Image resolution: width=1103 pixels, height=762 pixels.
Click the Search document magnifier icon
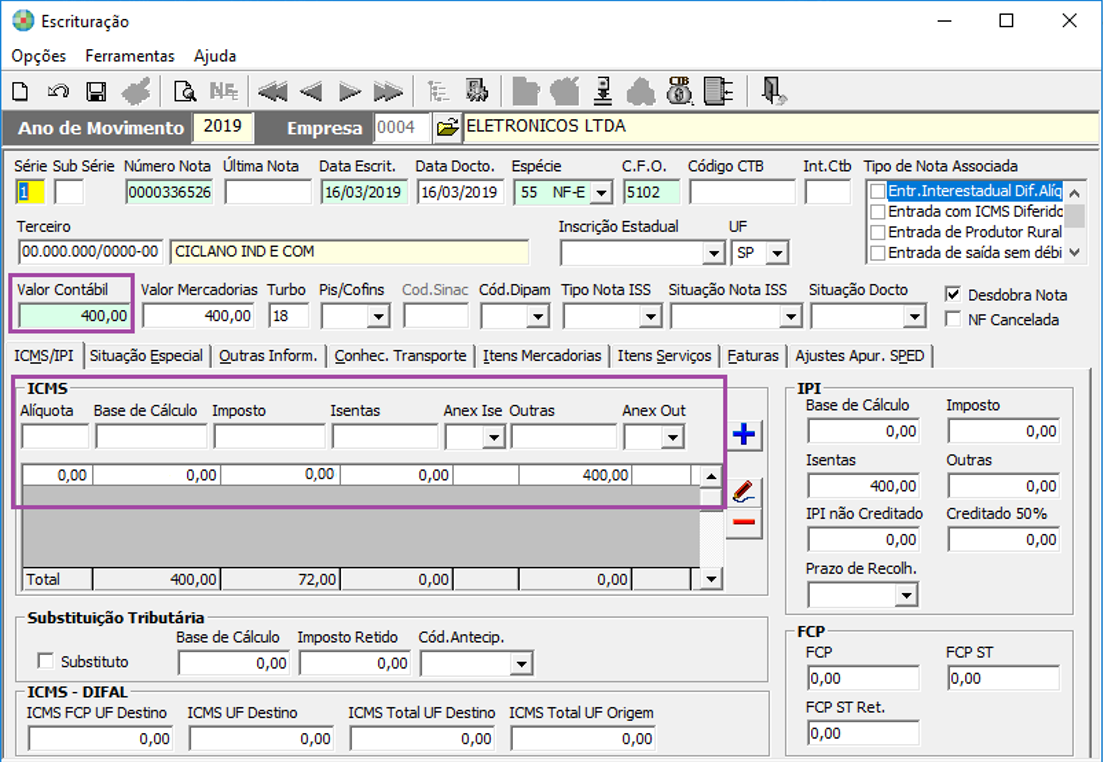coord(185,92)
